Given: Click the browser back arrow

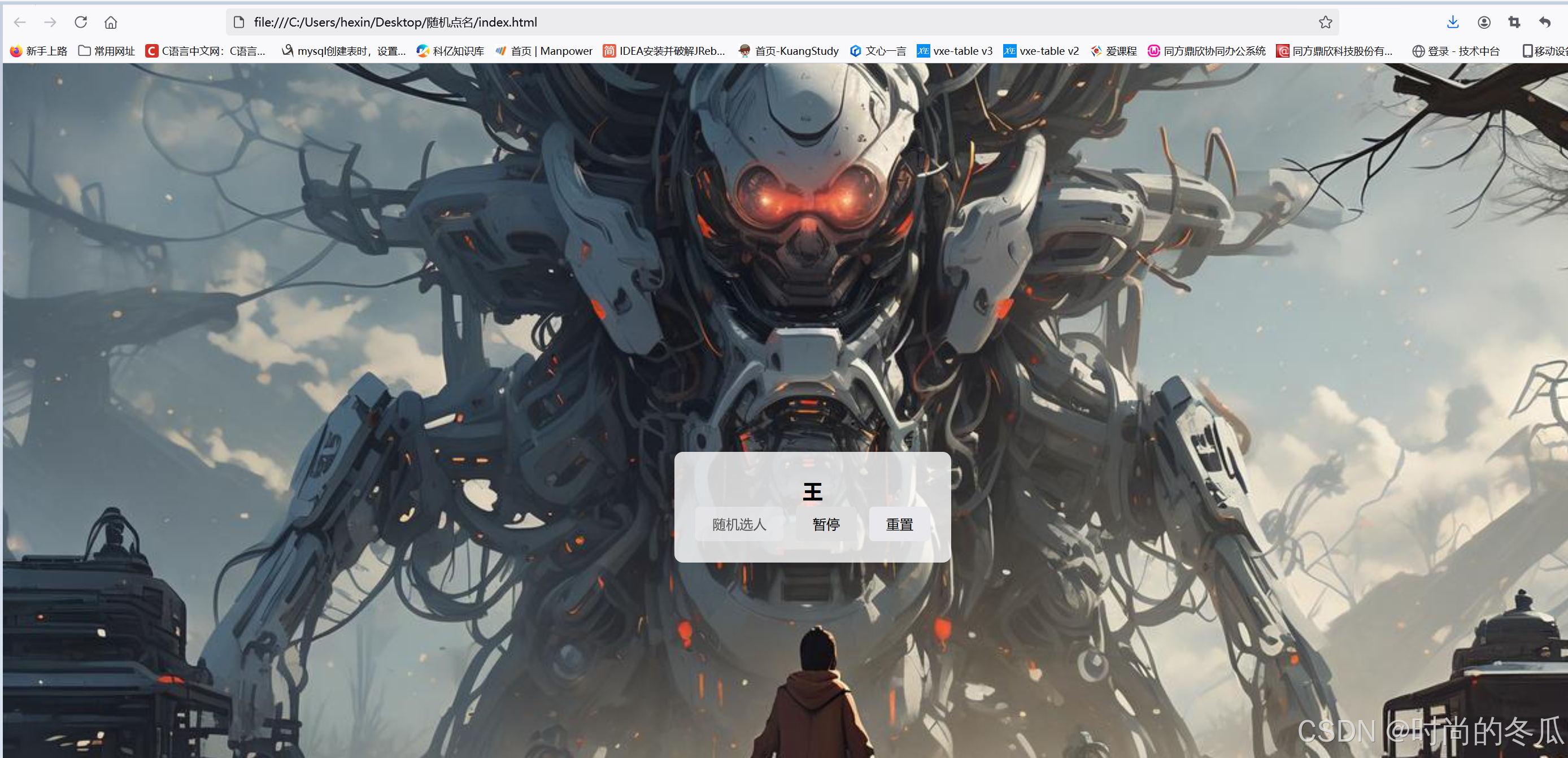Looking at the screenshot, I should [20, 23].
